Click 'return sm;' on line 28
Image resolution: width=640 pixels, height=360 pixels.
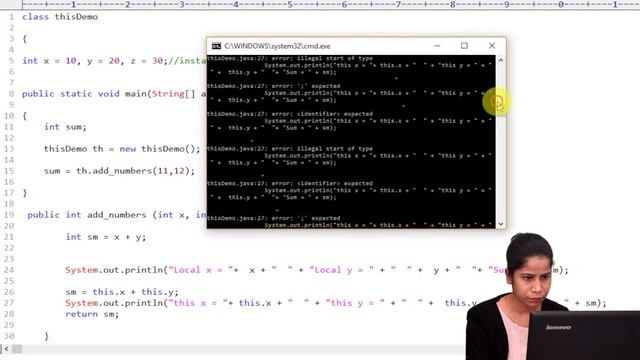tap(92, 314)
